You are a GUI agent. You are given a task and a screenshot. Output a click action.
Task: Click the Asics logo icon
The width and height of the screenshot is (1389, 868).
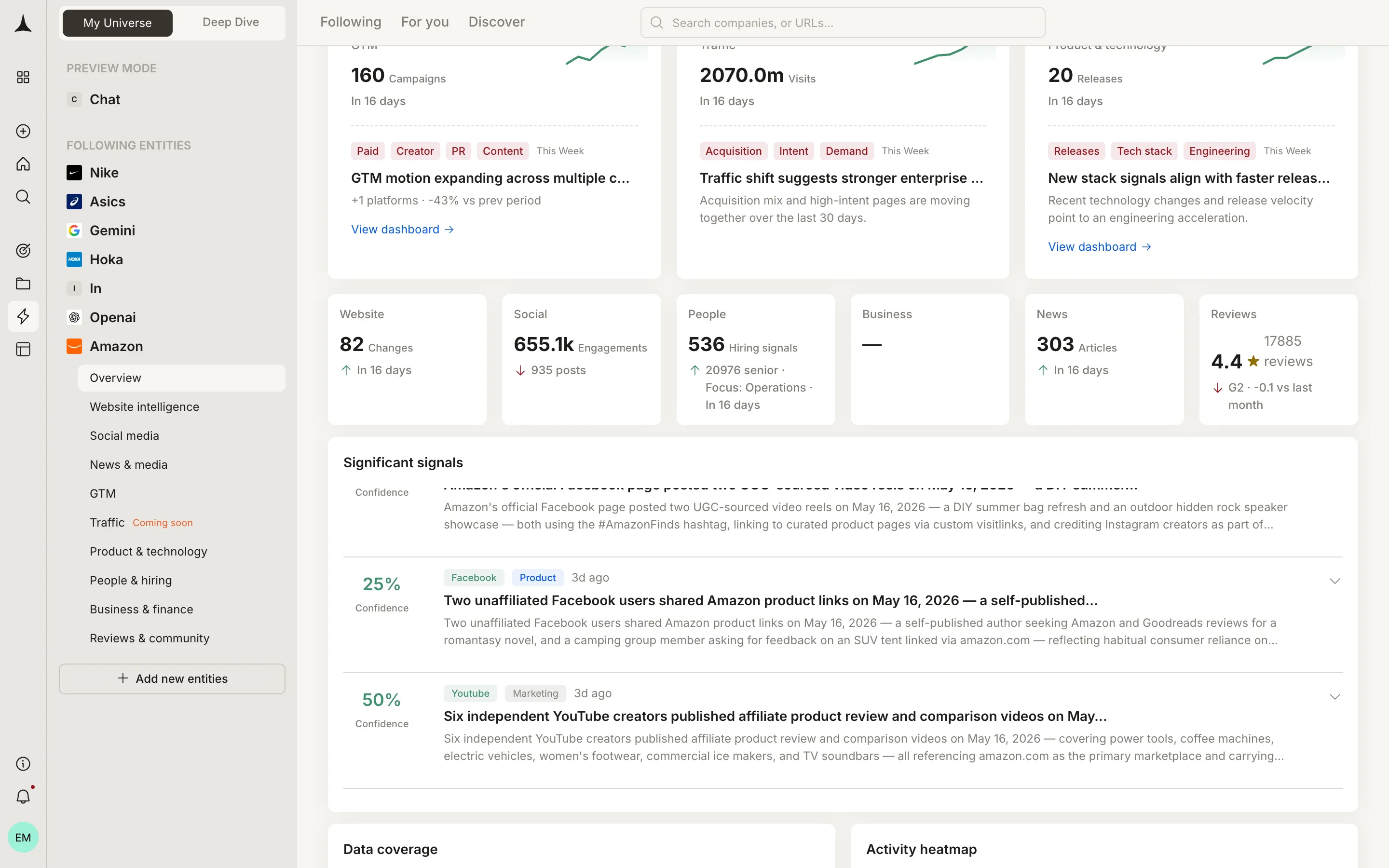pos(74,202)
